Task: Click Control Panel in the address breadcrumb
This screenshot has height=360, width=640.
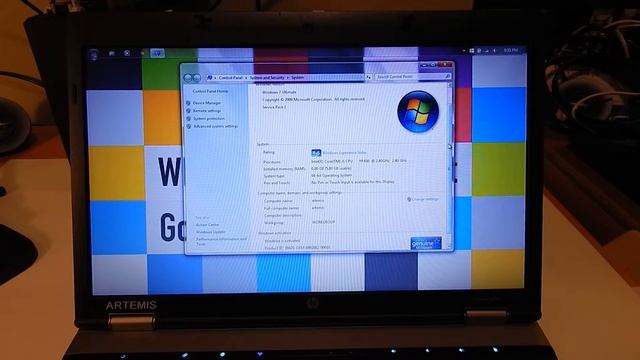Action: [231, 78]
